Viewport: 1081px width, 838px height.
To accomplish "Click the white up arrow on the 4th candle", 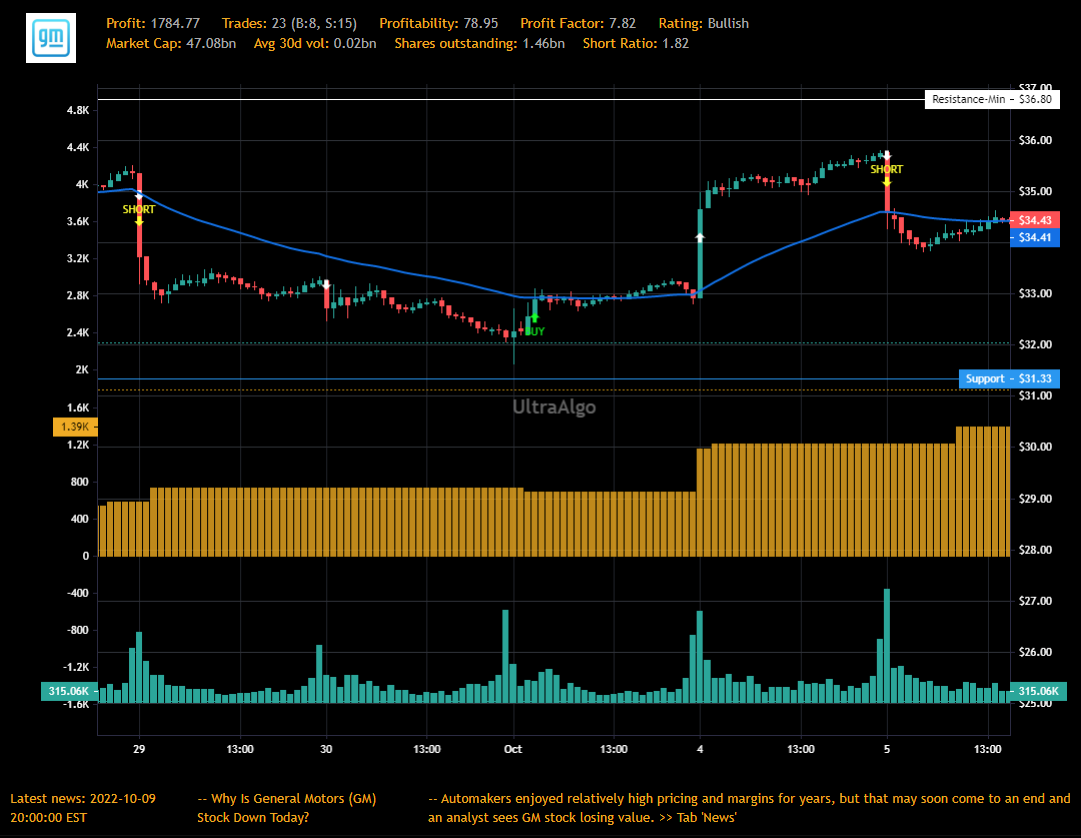I will coord(700,238).
